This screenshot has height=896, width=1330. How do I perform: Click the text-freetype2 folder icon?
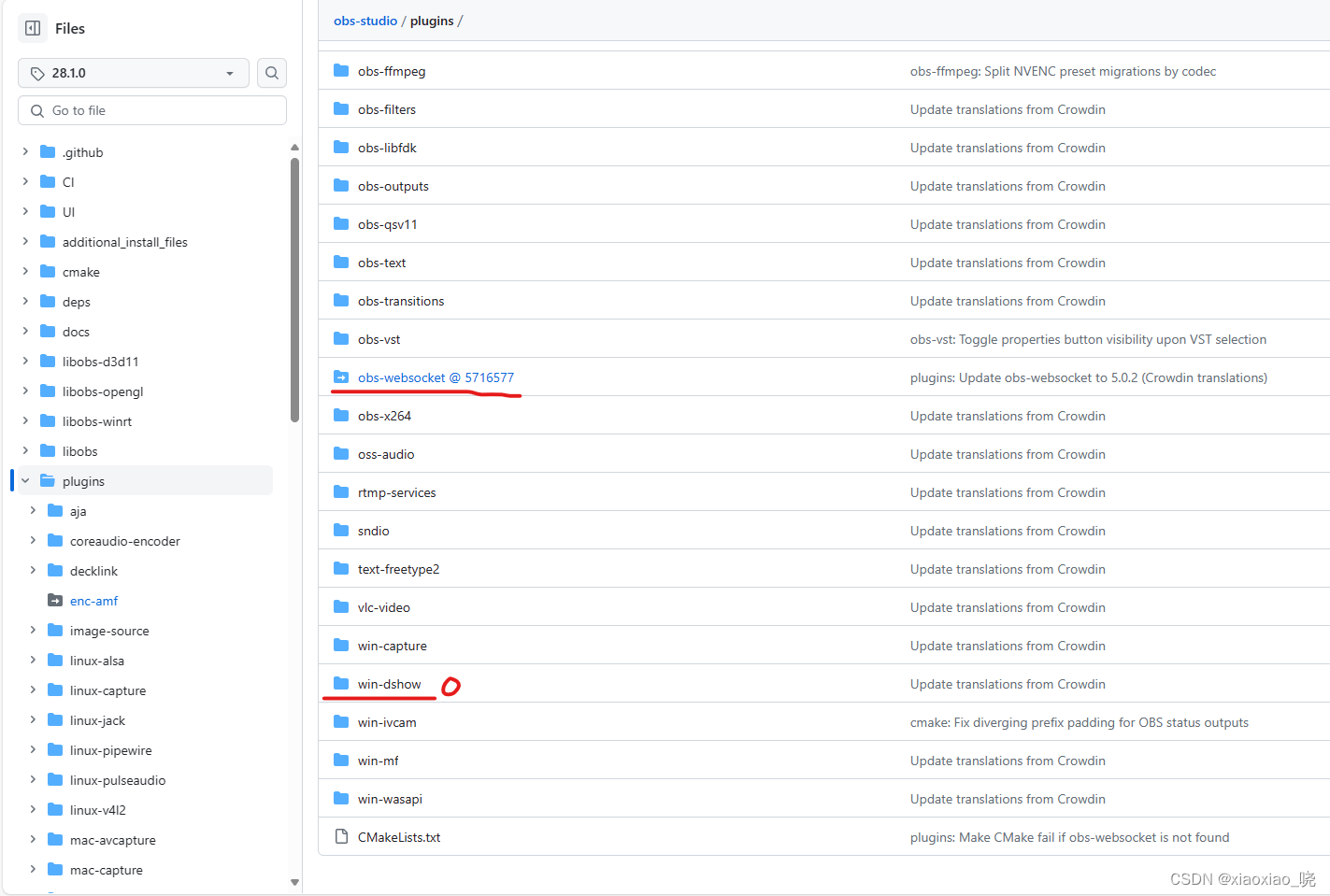[x=341, y=568]
